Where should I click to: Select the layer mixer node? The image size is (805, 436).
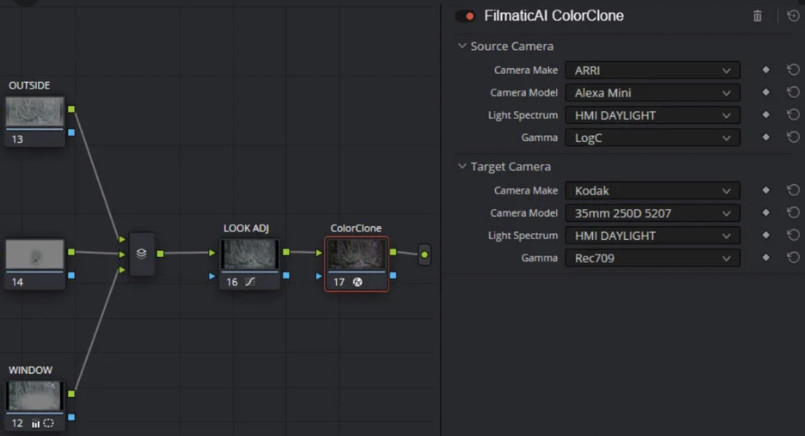142,254
